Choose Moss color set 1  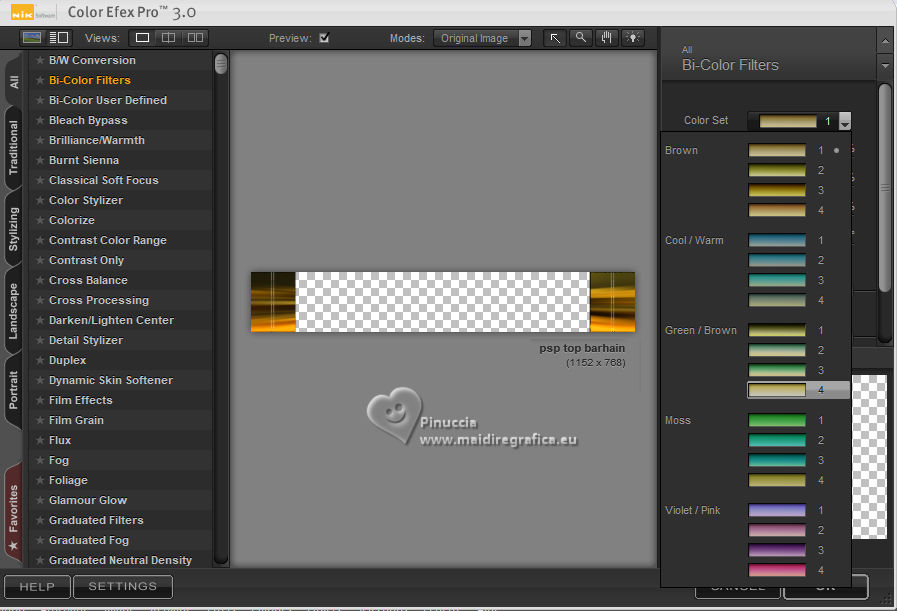(x=777, y=420)
